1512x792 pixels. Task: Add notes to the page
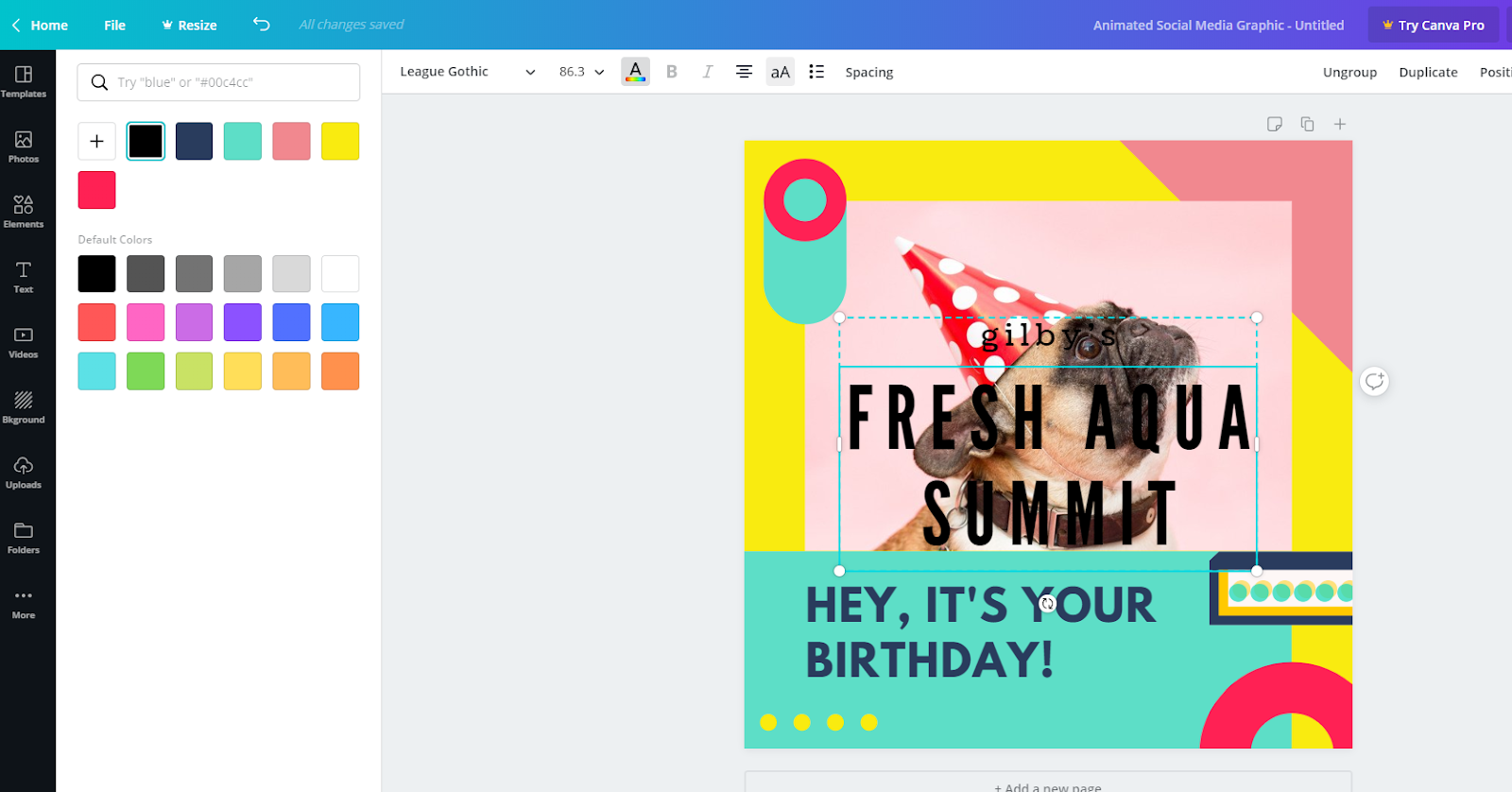(1275, 124)
